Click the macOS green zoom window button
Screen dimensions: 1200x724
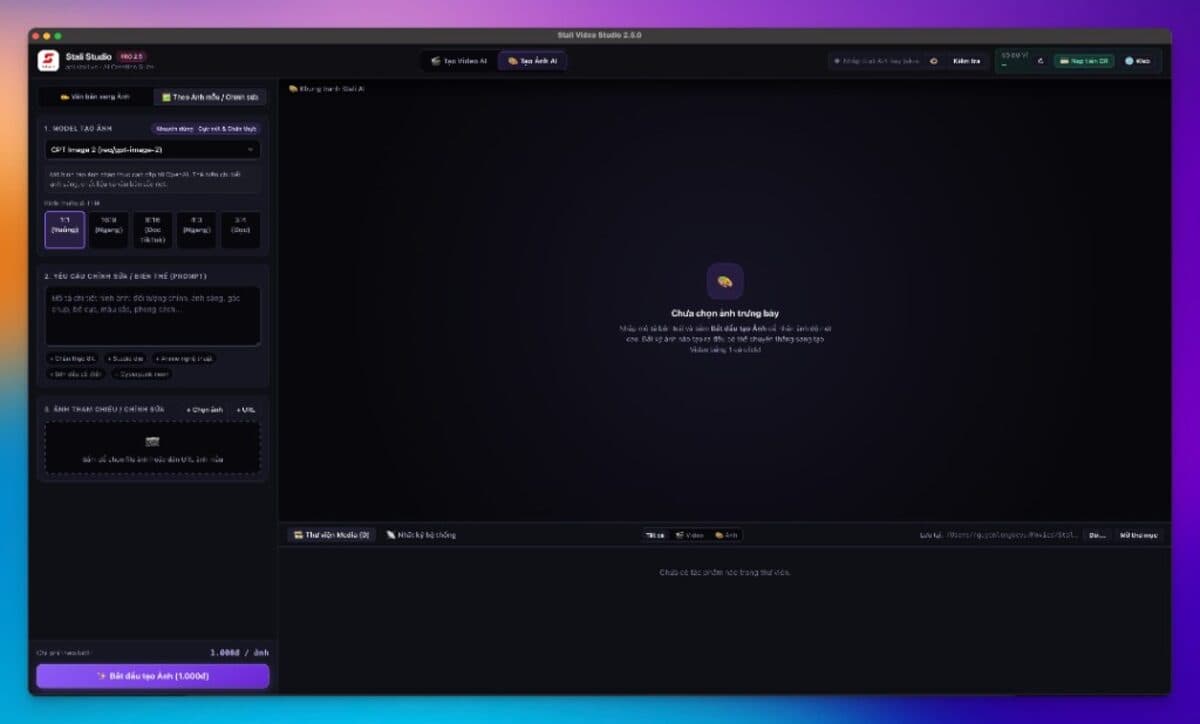click(59, 36)
